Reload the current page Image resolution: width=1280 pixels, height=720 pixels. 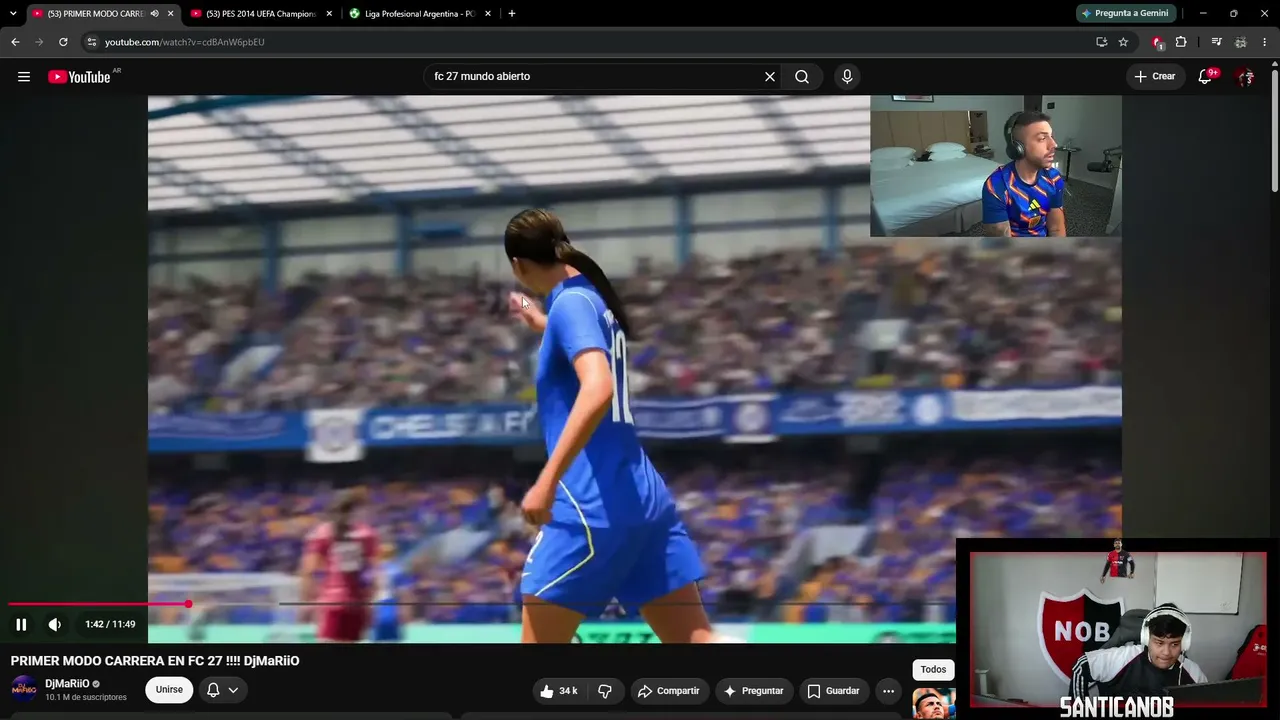click(x=63, y=42)
